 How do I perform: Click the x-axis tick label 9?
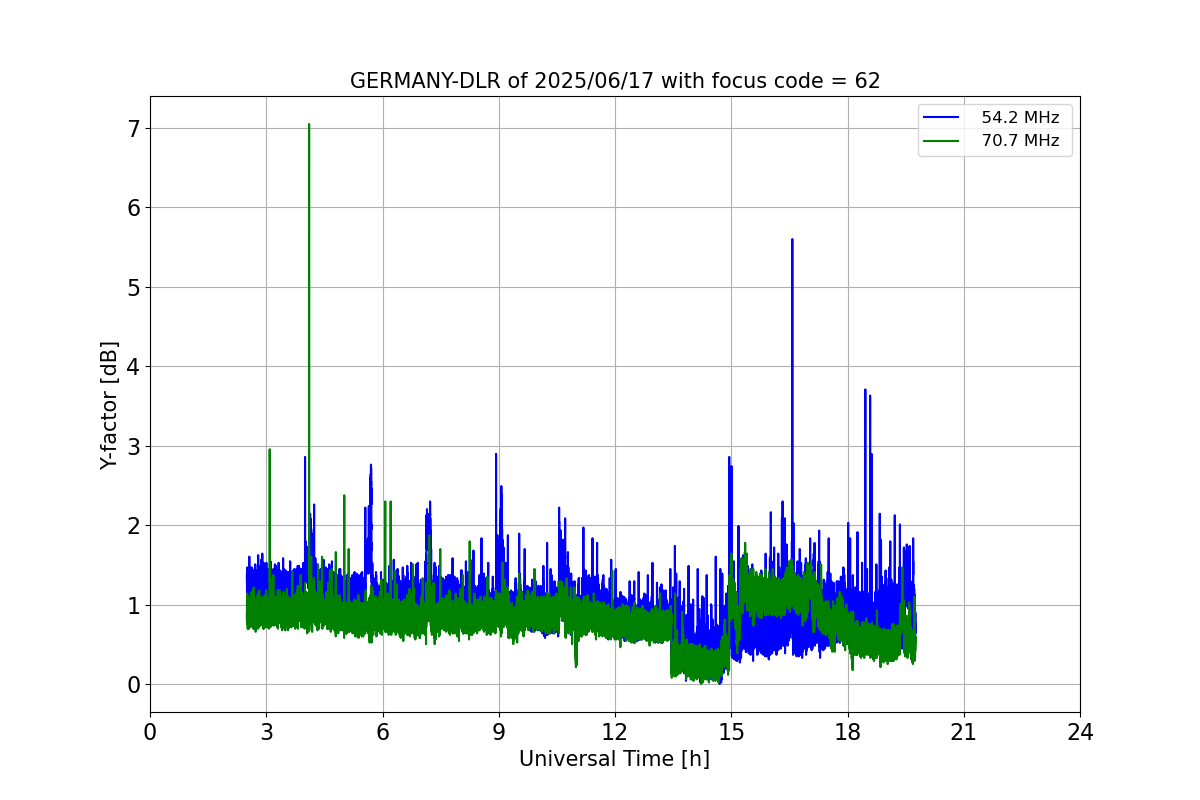(x=499, y=732)
